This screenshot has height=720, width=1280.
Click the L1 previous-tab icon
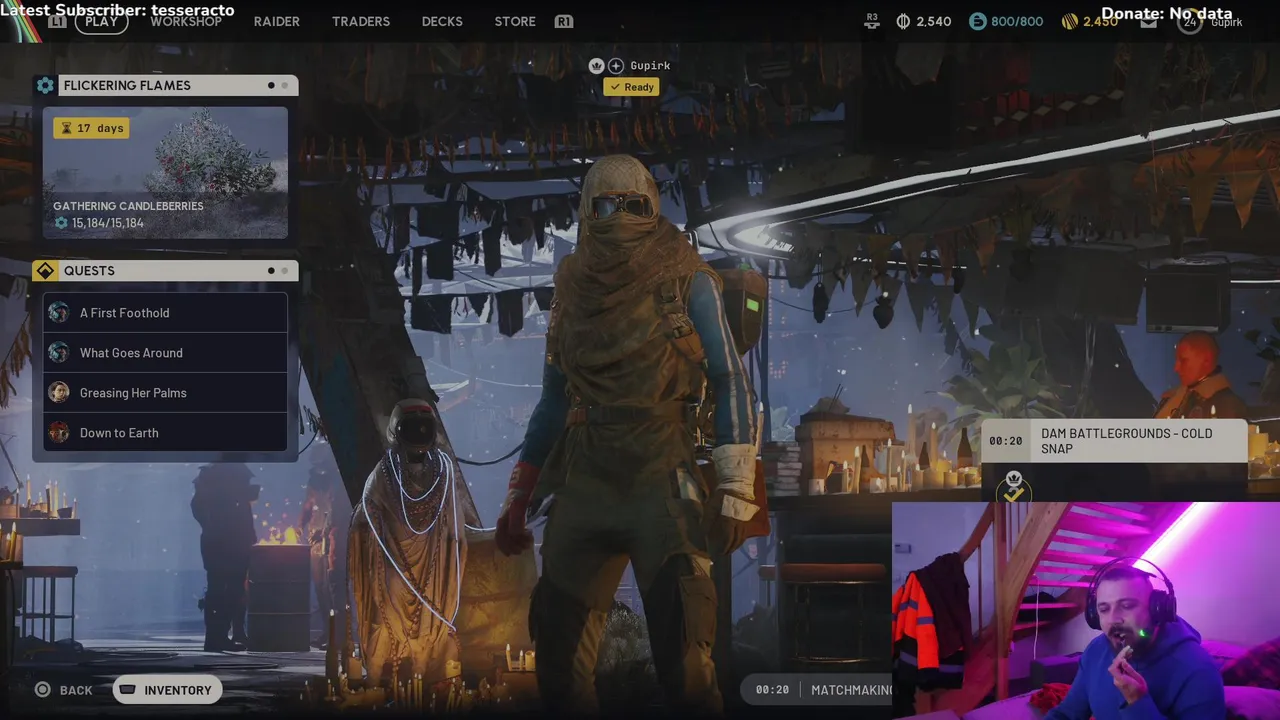coord(57,21)
